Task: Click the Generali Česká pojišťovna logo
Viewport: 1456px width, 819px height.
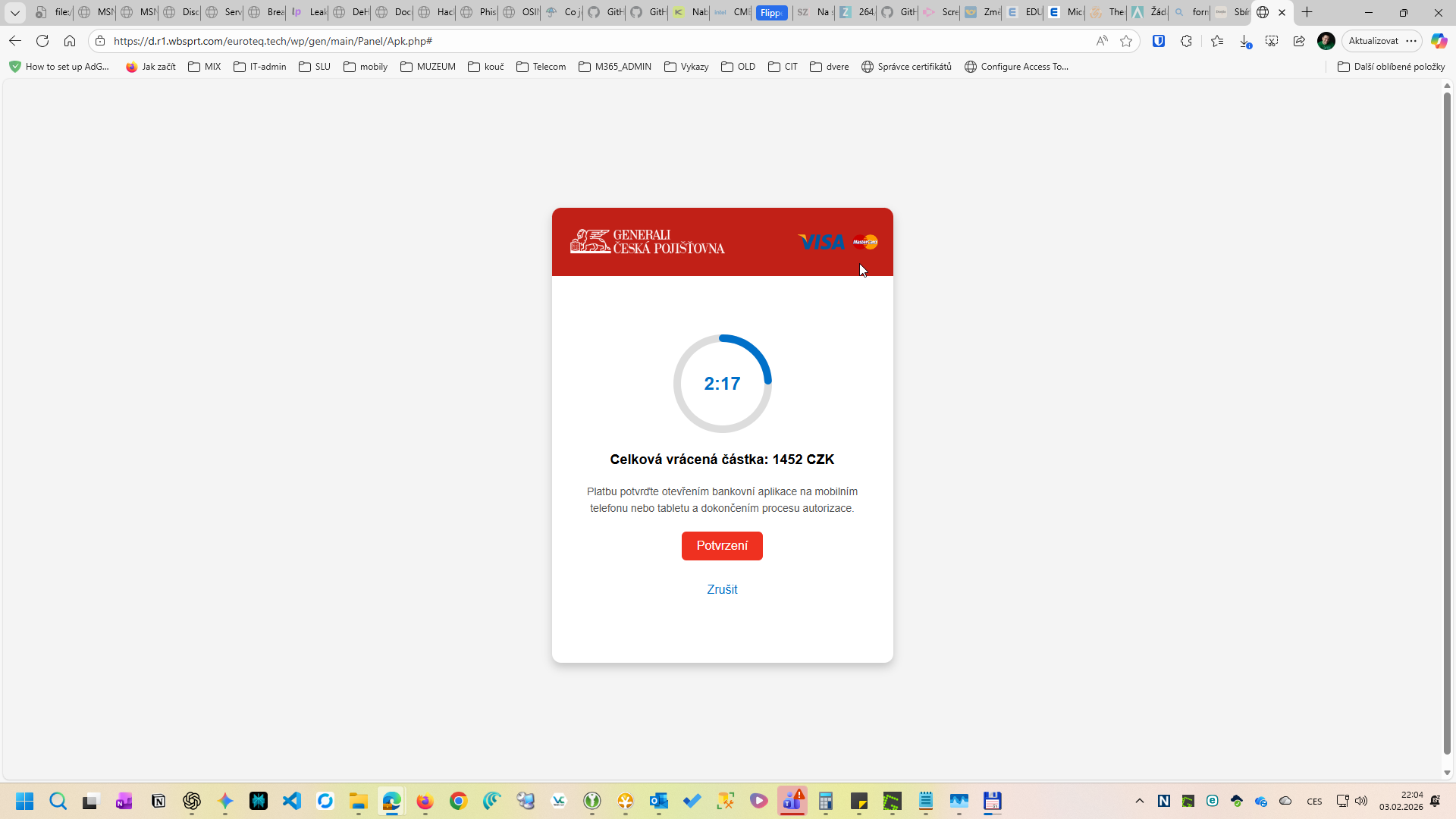Action: point(648,242)
